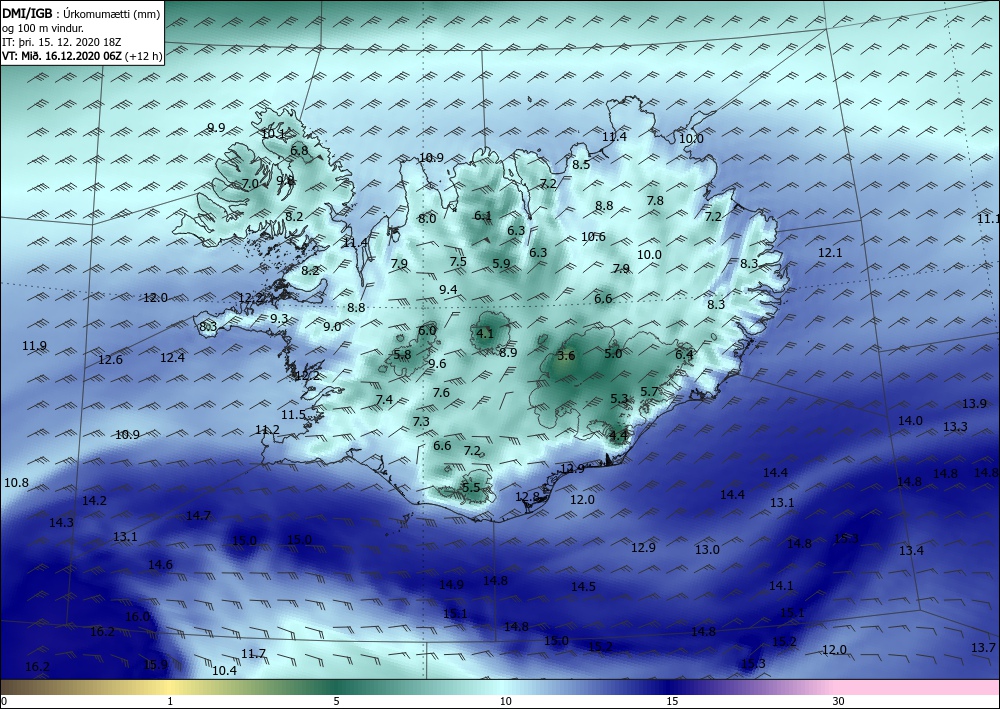The image size is (1000, 709).
Task: Click the 5.8 value on the map
Action: coord(402,354)
